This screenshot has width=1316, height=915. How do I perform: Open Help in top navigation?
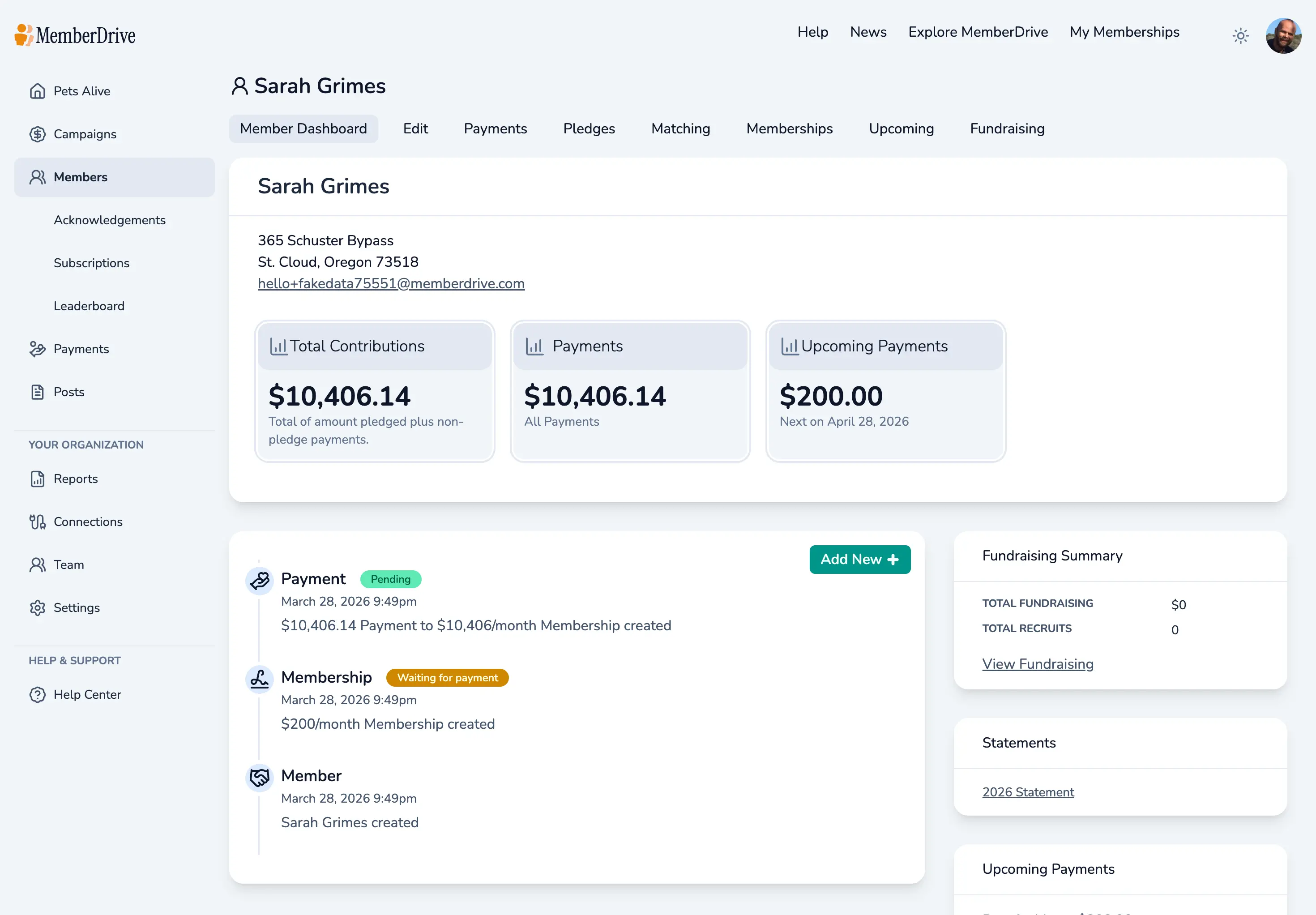(x=813, y=32)
